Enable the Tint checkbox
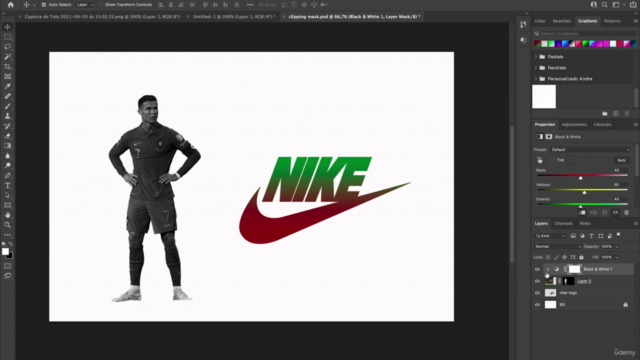 552,160
